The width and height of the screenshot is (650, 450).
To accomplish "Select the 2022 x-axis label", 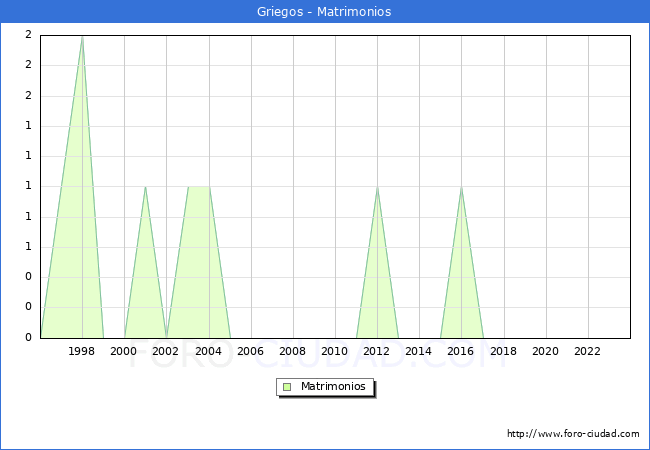I will [587, 352].
